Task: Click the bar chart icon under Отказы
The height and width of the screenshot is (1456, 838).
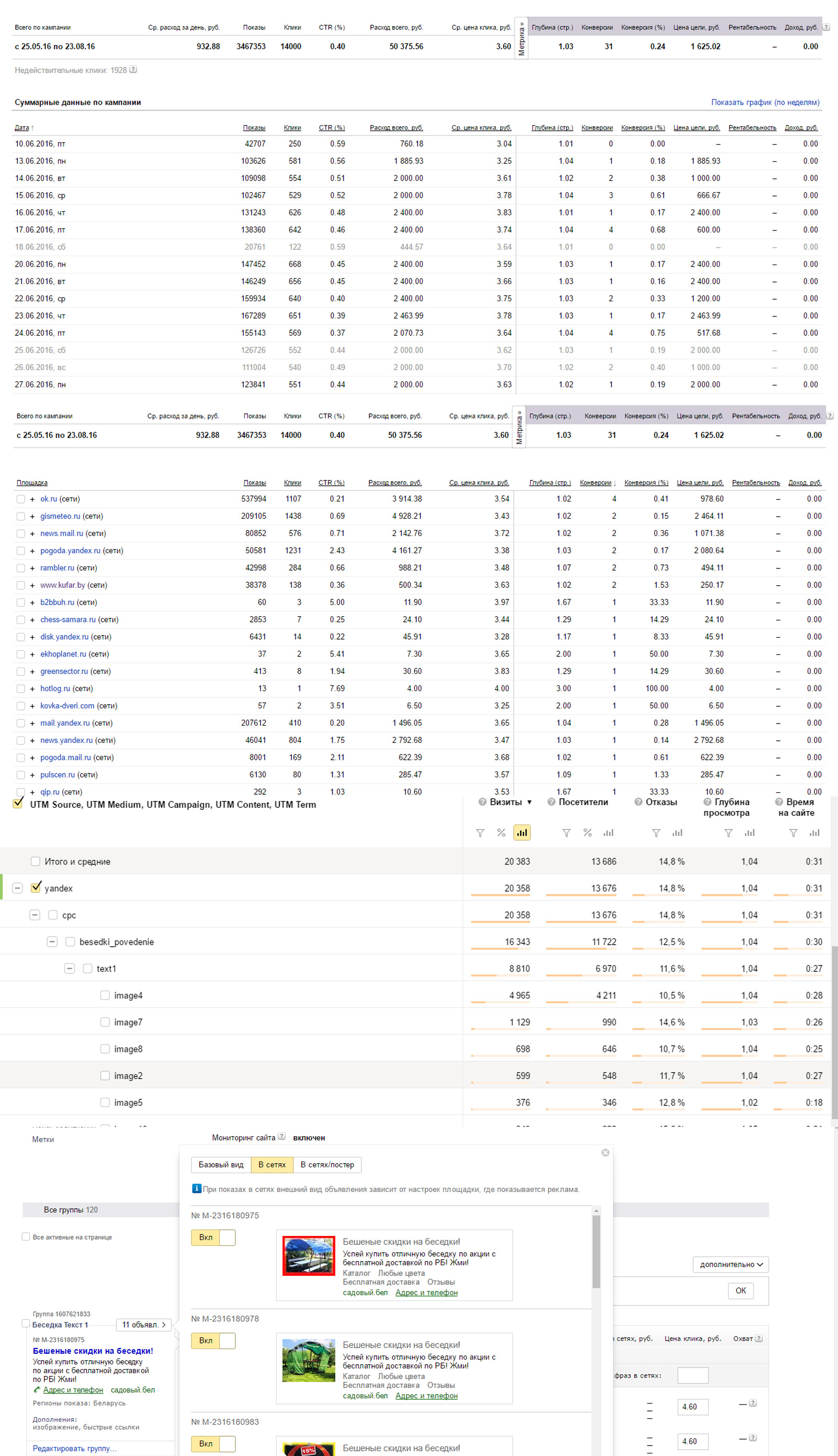Action: (x=677, y=833)
